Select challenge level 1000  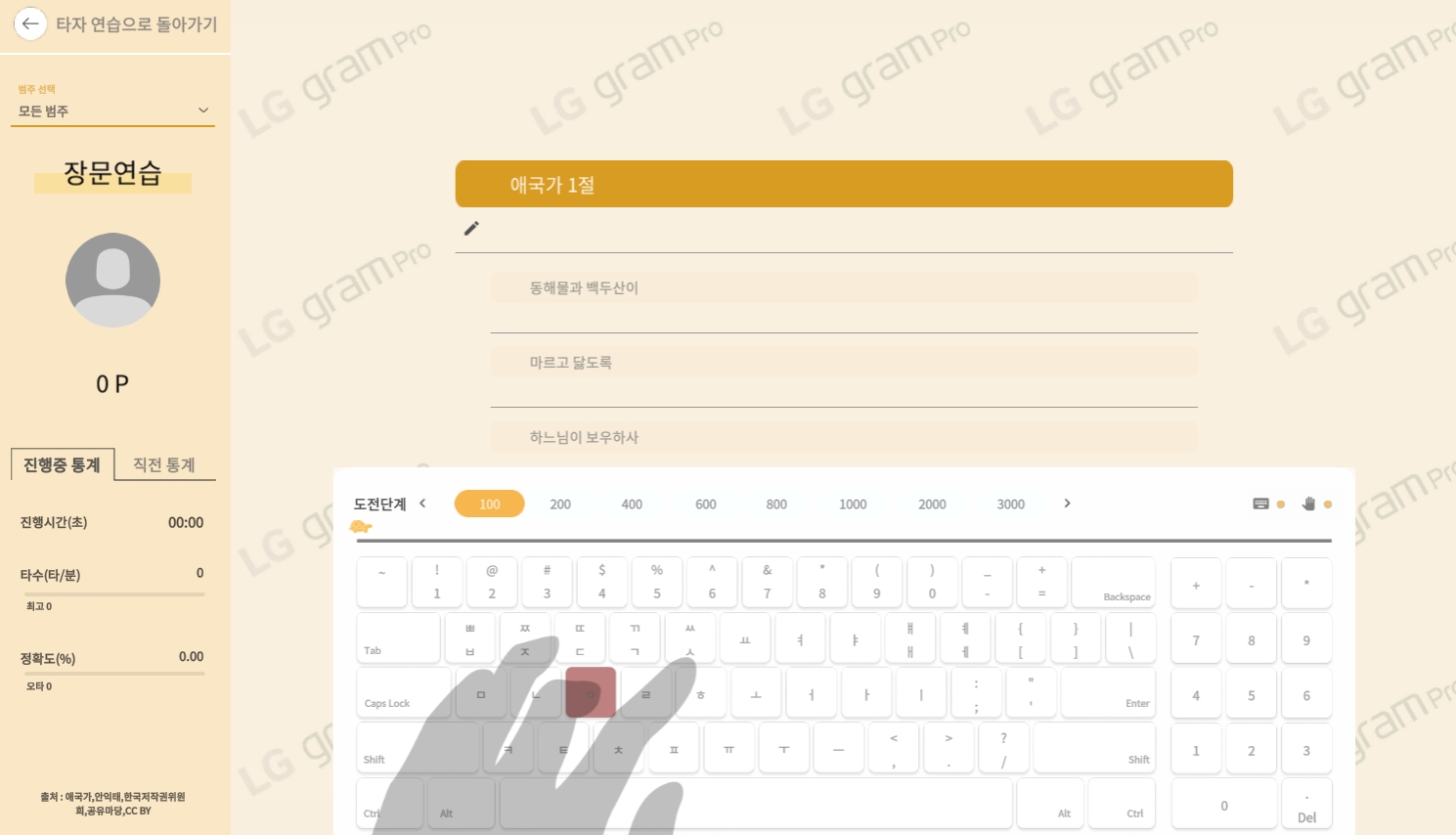853,504
